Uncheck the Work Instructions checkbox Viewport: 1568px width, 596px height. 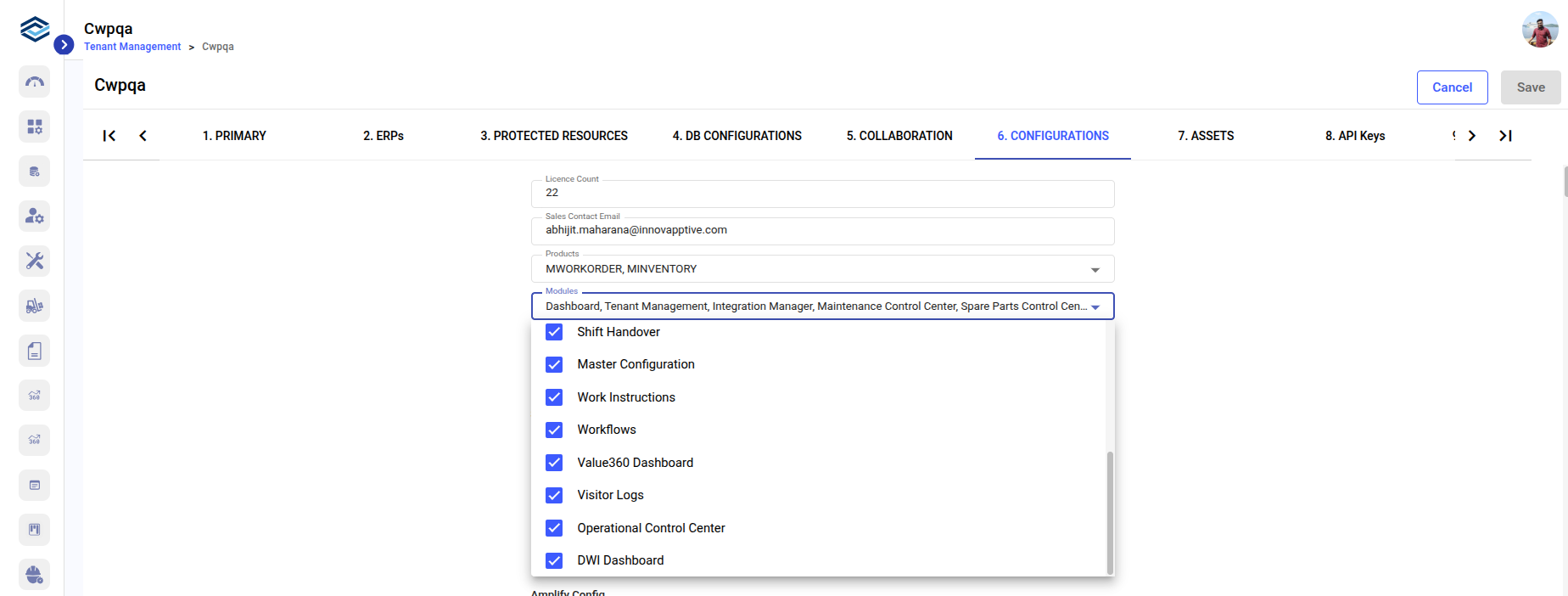[x=554, y=397]
